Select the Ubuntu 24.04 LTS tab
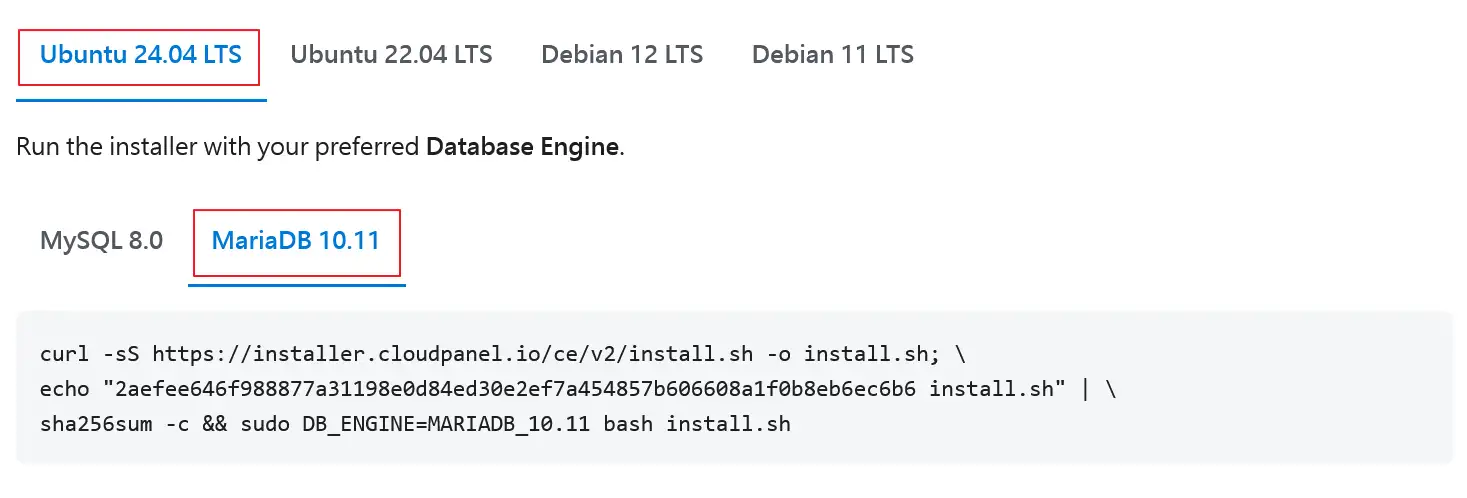The height and width of the screenshot is (498, 1467). [140, 54]
